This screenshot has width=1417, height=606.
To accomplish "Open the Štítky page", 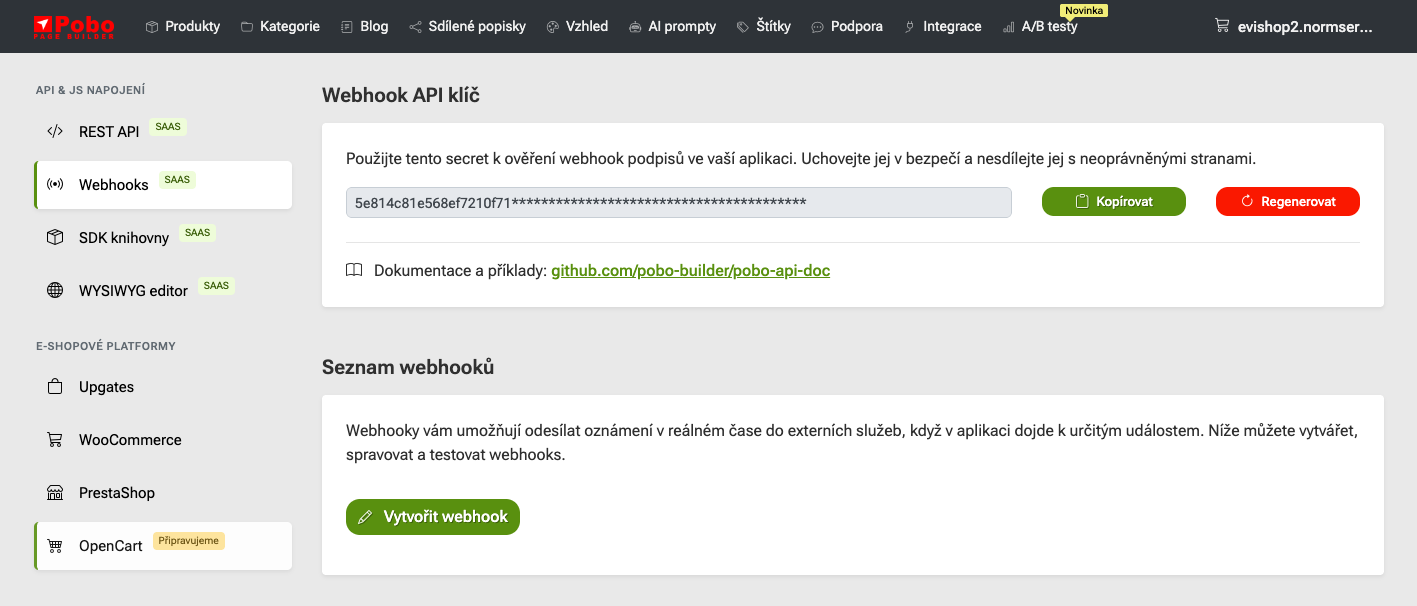I will coord(763,26).
